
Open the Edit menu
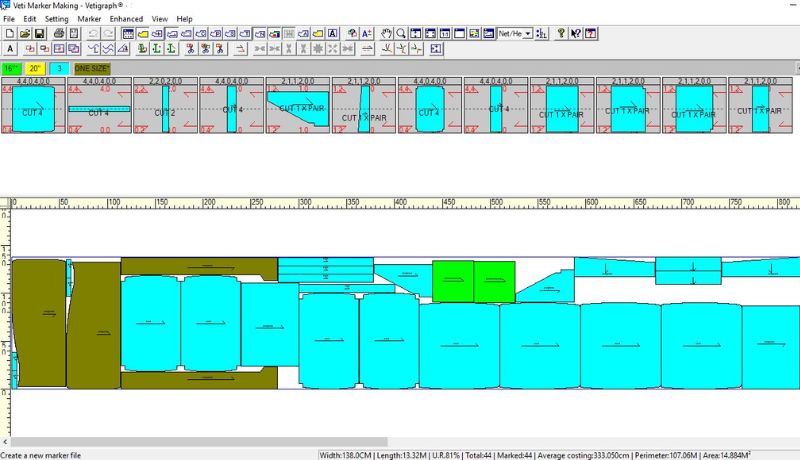pos(30,19)
